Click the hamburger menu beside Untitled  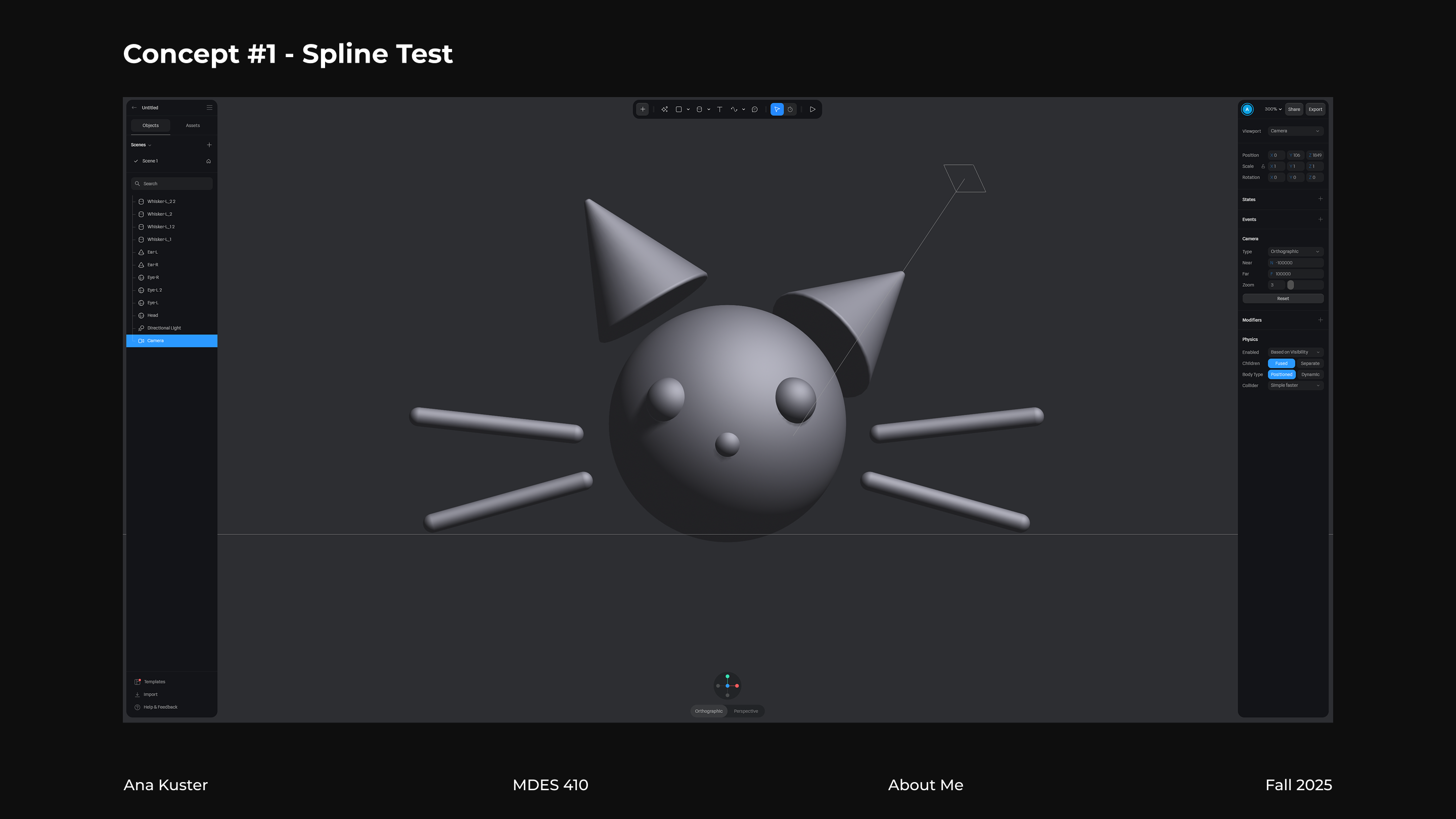(x=209, y=107)
